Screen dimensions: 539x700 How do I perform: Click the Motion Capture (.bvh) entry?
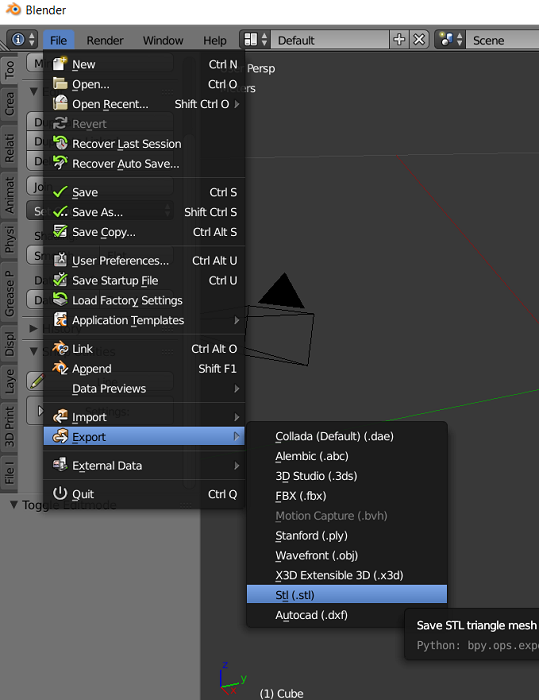point(347,516)
